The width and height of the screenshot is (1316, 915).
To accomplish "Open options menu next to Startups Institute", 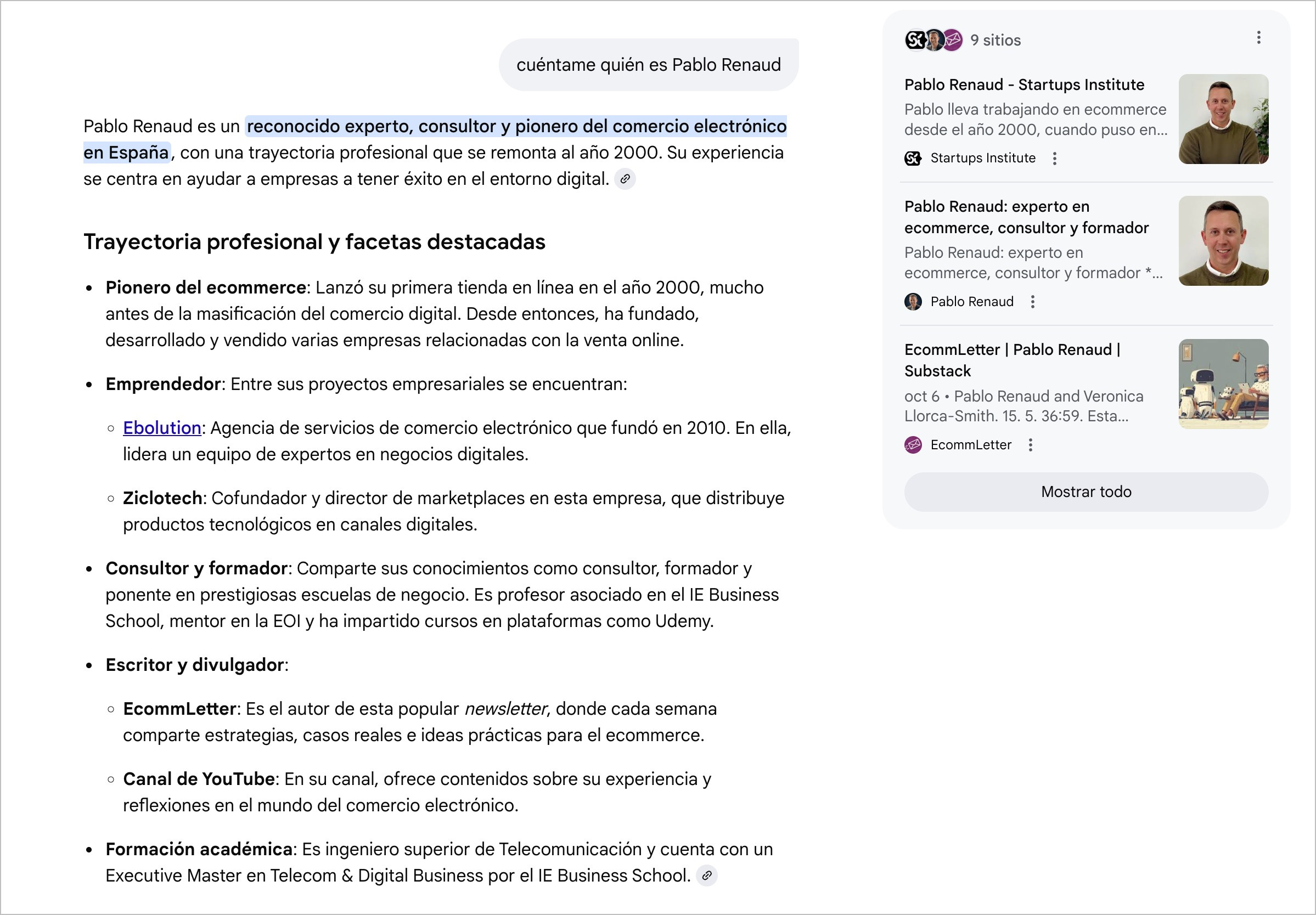I will click(1055, 159).
